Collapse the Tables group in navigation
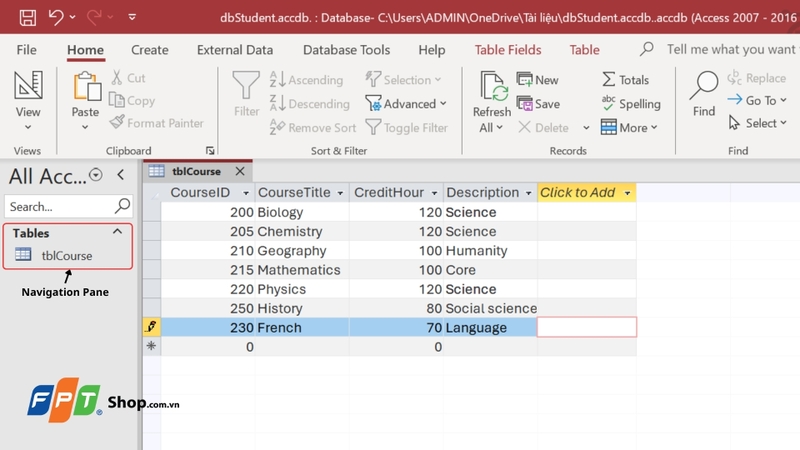This screenshot has width=800, height=450. 117,232
